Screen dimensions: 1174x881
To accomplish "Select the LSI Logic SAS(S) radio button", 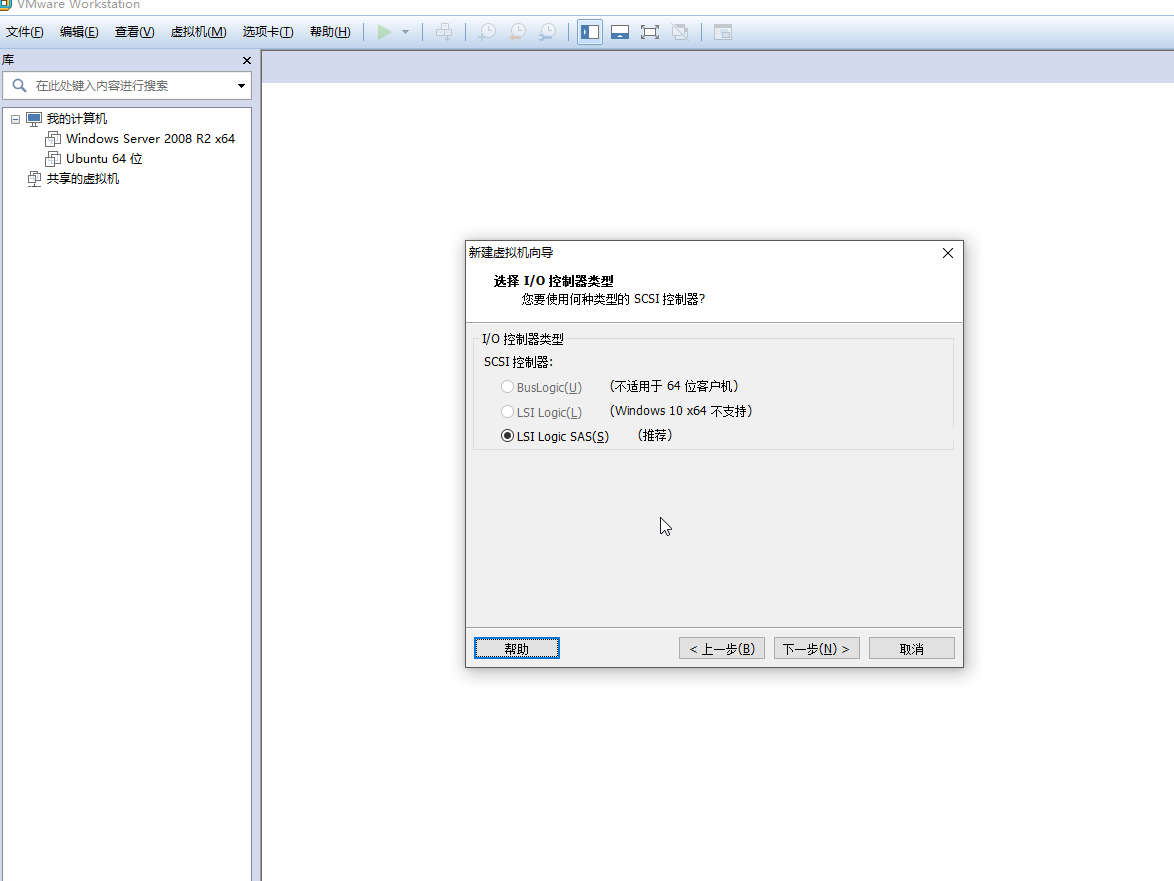I will [508, 436].
